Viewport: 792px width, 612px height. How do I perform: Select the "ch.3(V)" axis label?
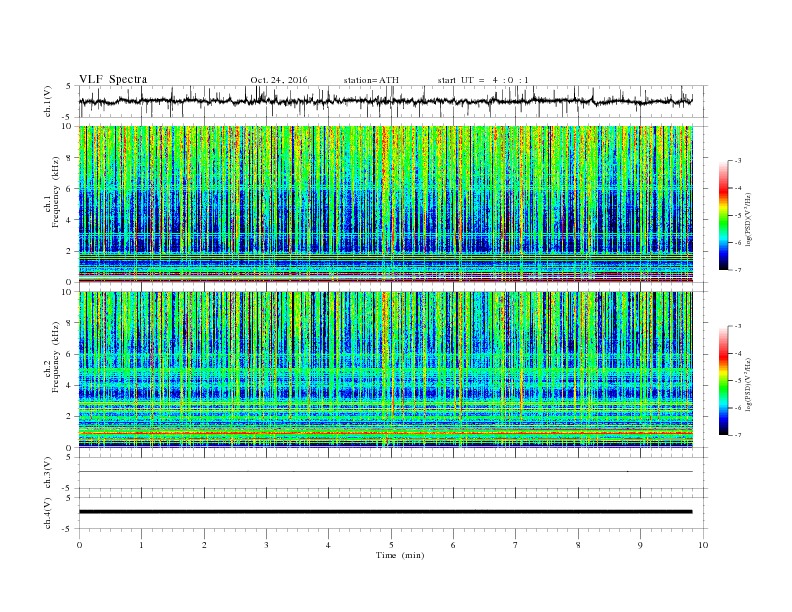point(48,473)
